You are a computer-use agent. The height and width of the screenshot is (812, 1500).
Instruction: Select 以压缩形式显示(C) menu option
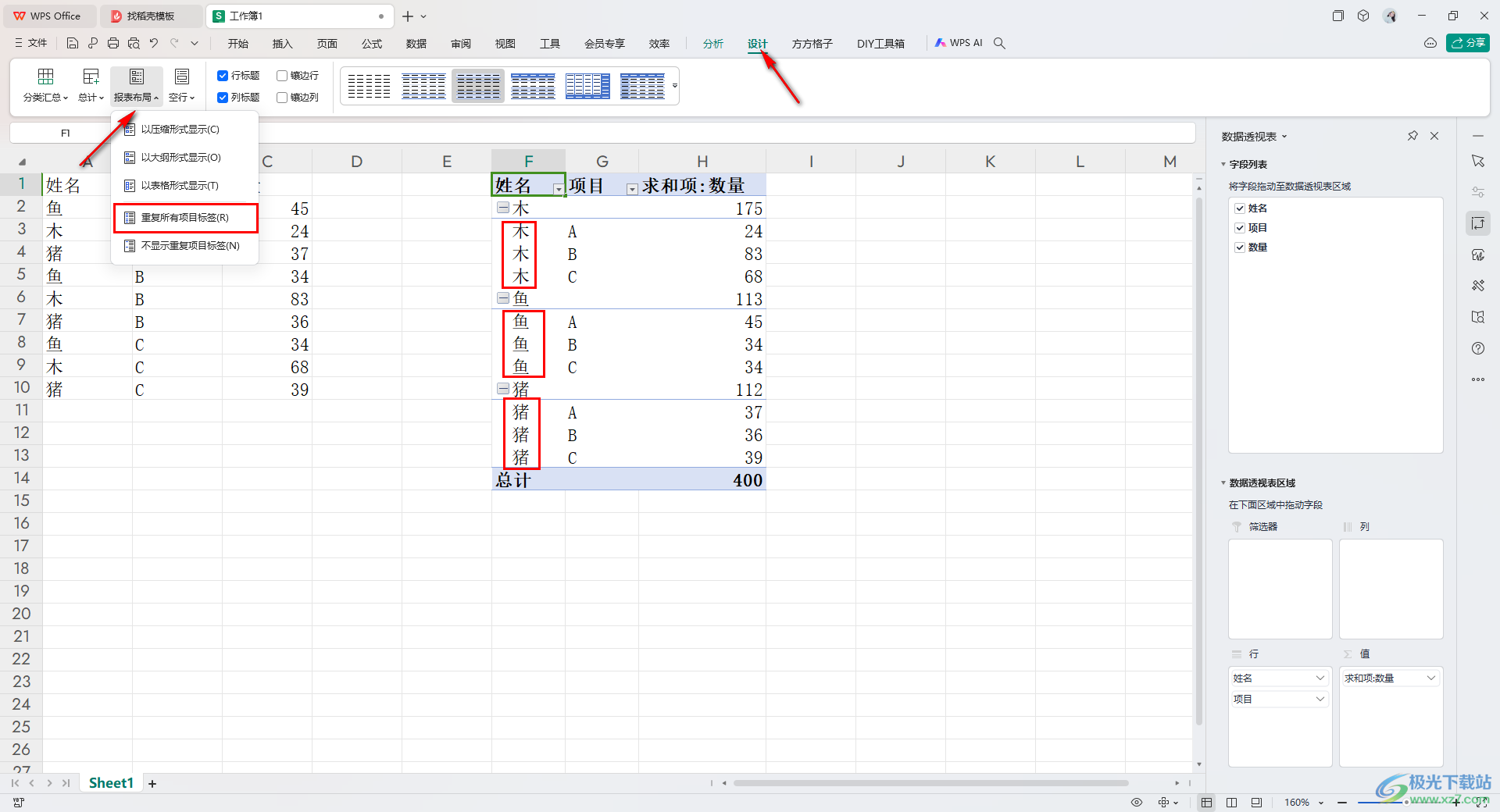click(x=184, y=130)
